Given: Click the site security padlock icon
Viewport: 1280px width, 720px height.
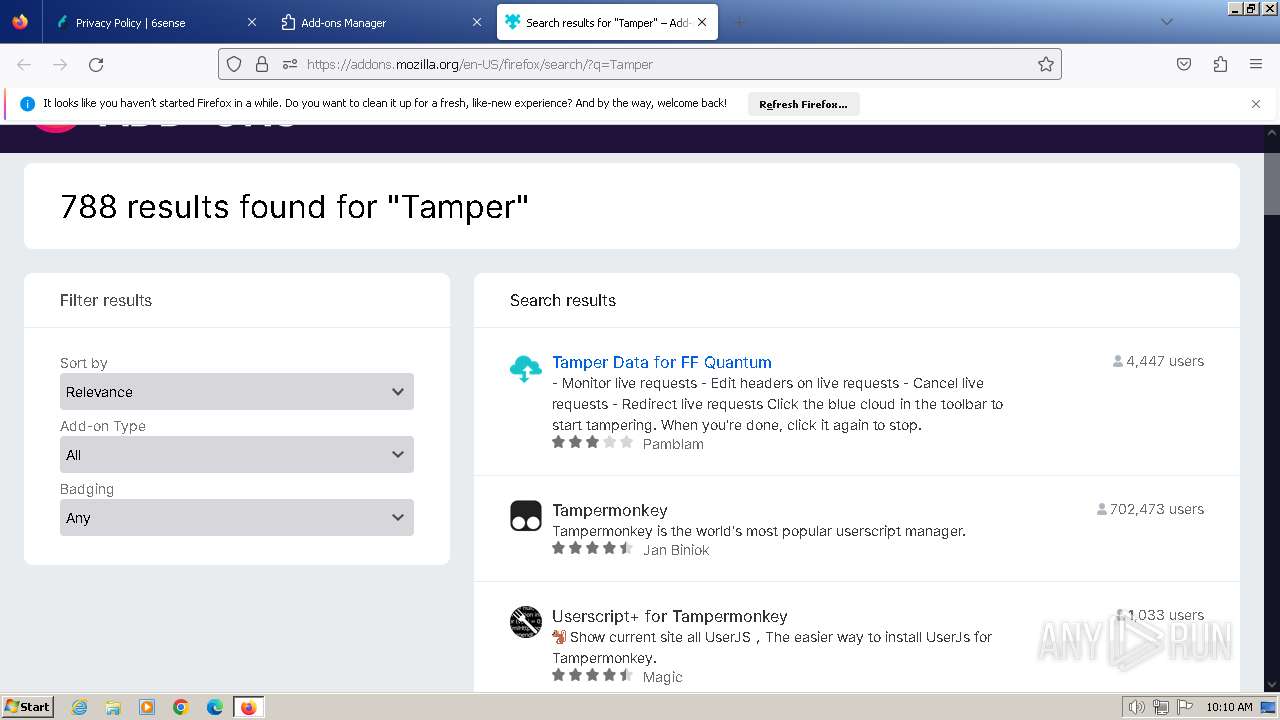Looking at the screenshot, I should (x=262, y=64).
